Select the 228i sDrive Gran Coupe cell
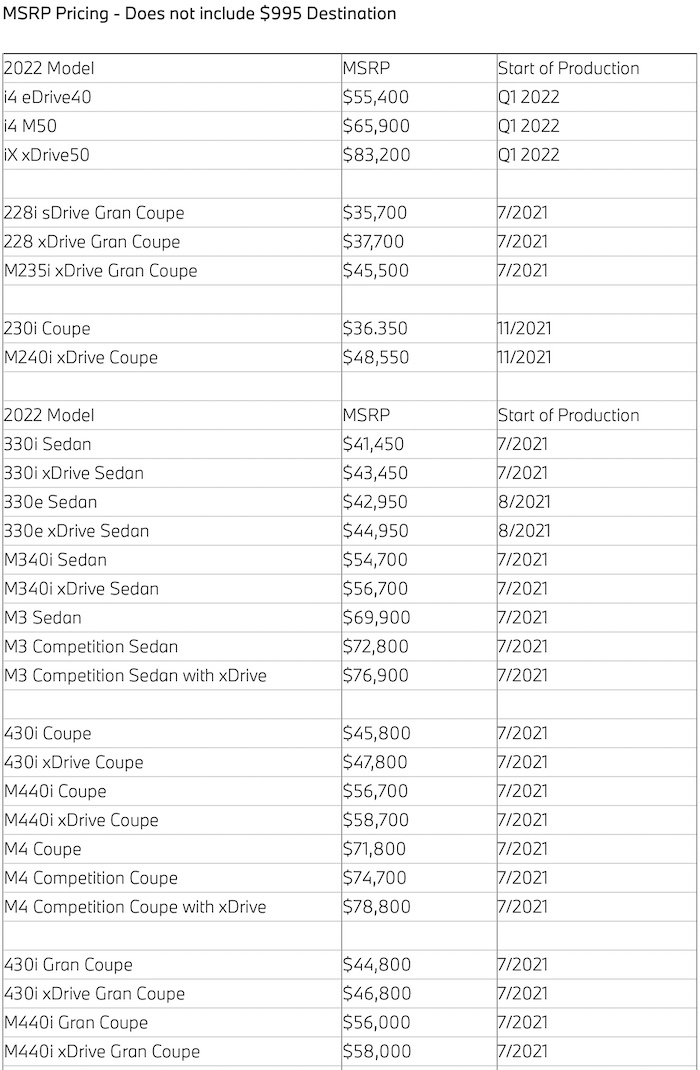This screenshot has height=1070, width=700. 94,213
